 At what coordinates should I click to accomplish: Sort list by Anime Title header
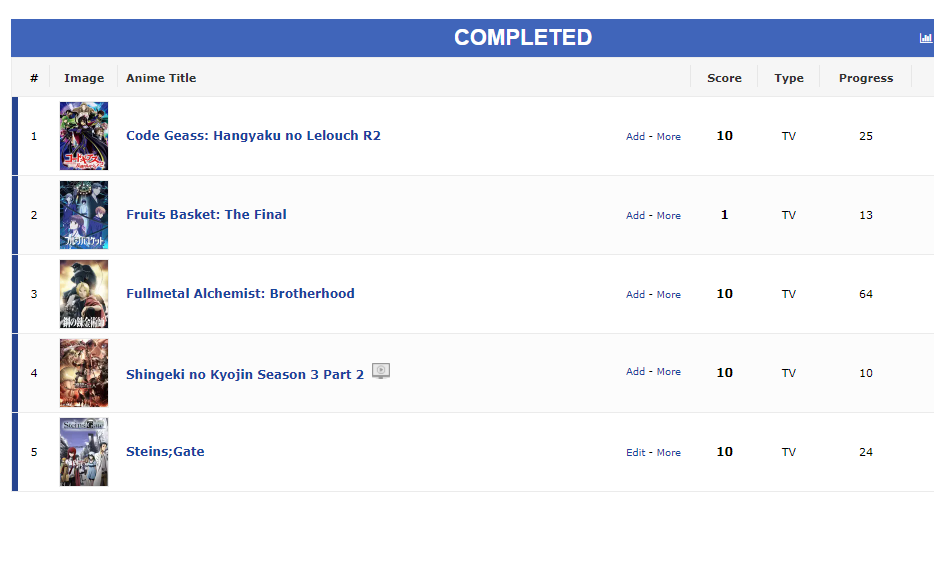coord(161,78)
